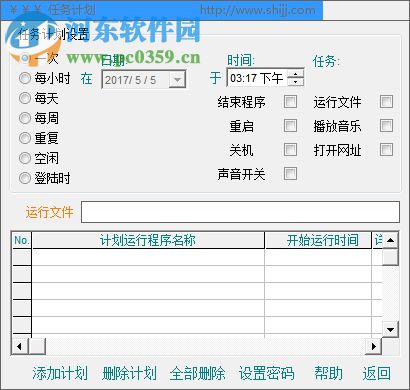
Task: Choose the 每周 schedule option
Action: pos(25,118)
